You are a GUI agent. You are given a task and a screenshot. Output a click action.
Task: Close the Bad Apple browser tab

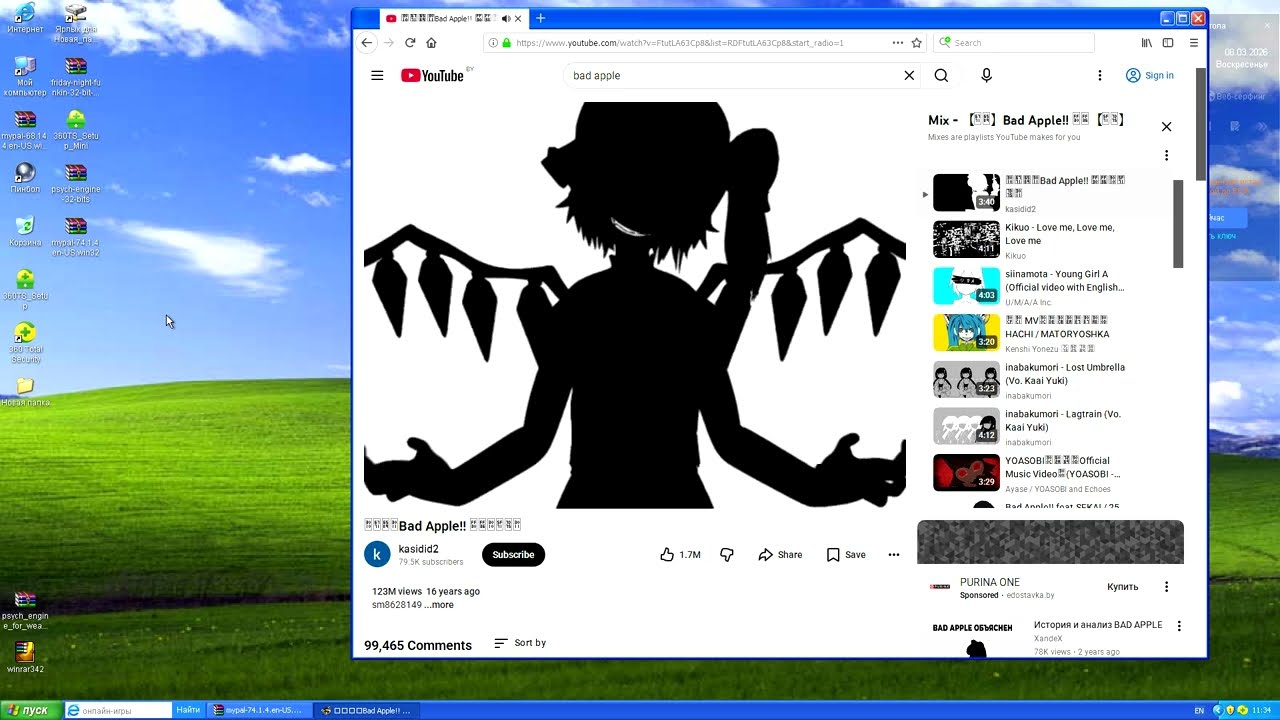pos(518,18)
